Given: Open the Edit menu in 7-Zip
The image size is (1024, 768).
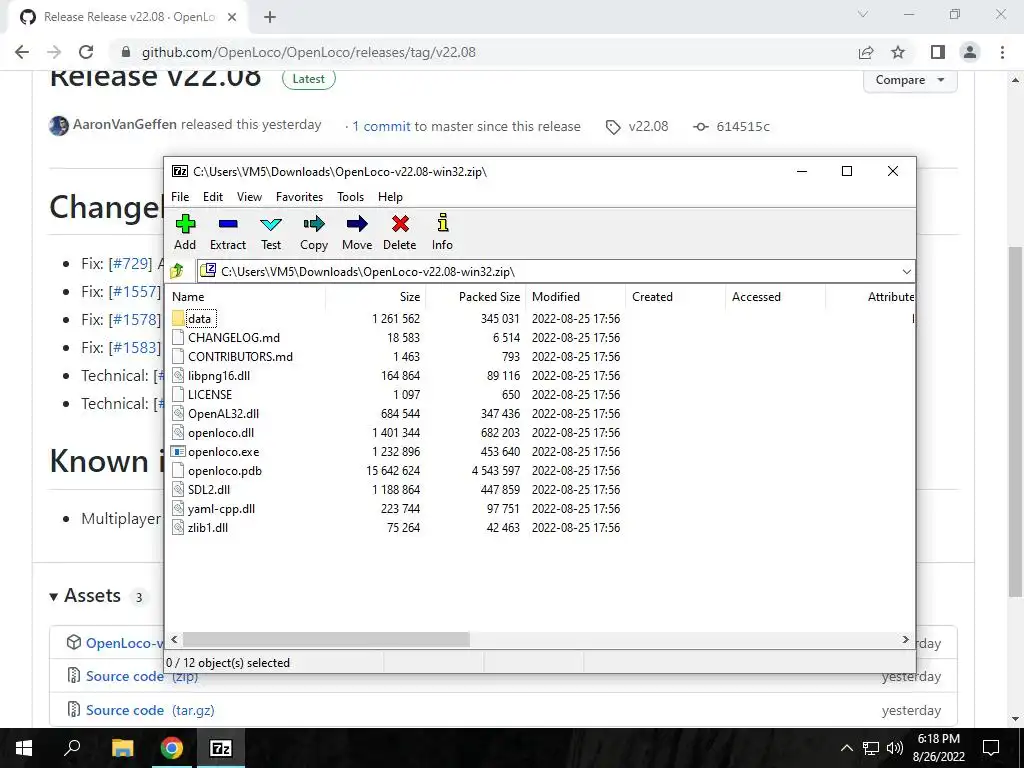Looking at the screenshot, I should pos(213,197).
